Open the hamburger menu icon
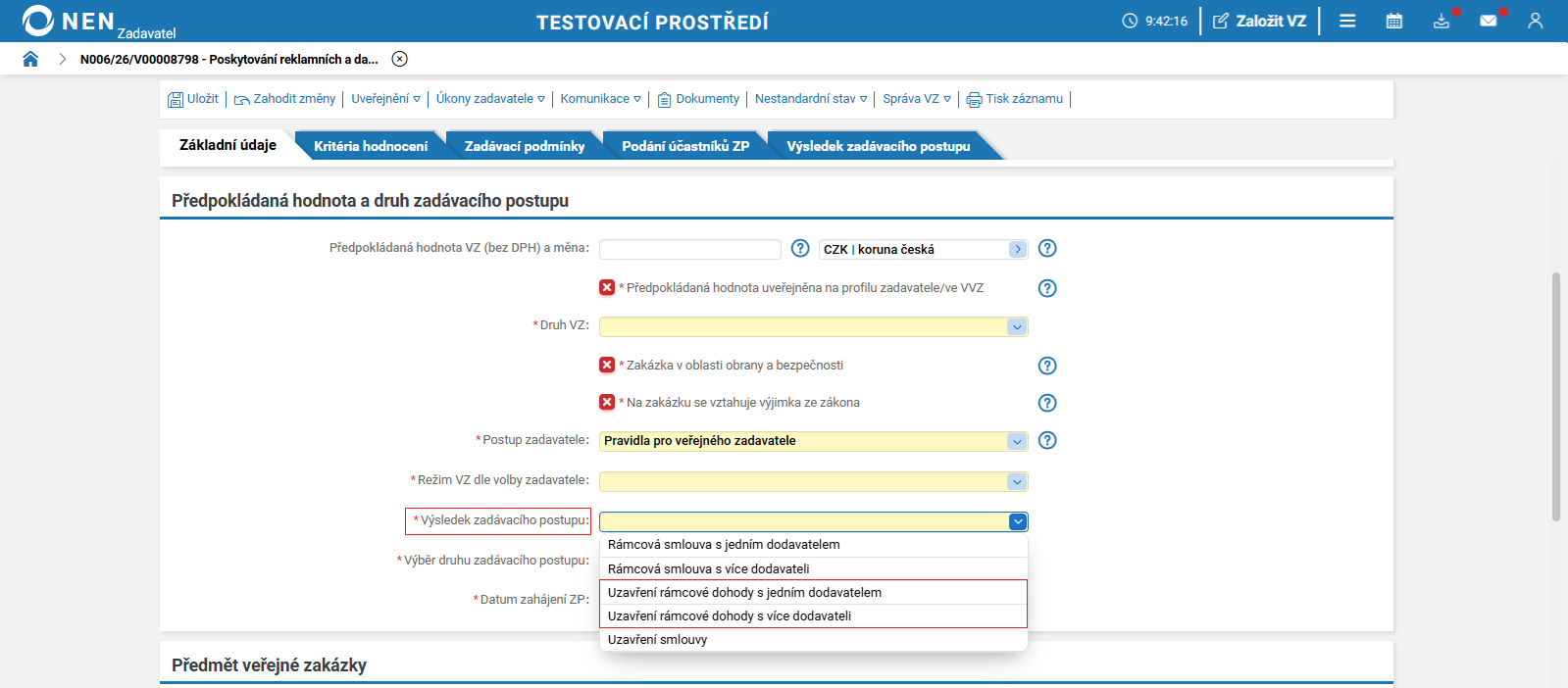The image size is (1568, 688). 1347,21
